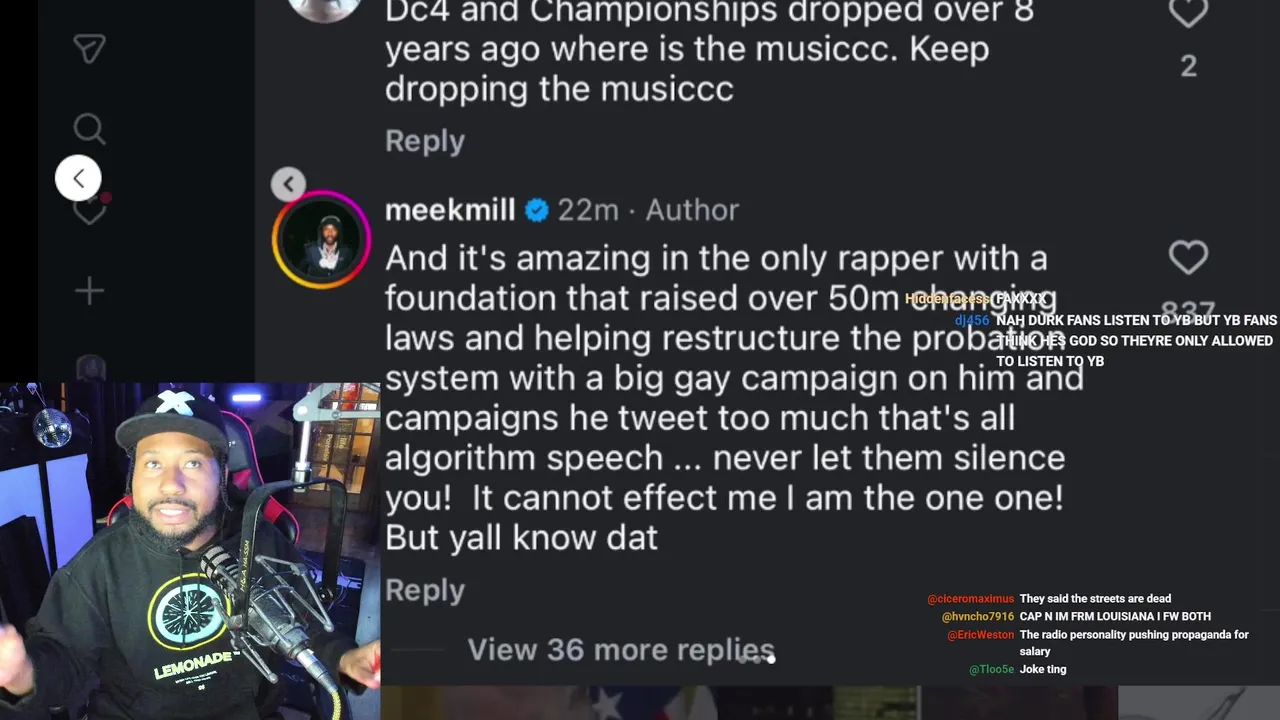Select @ciceromaximus username in chat
Screen dimensions: 1280x720
click(x=970, y=599)
